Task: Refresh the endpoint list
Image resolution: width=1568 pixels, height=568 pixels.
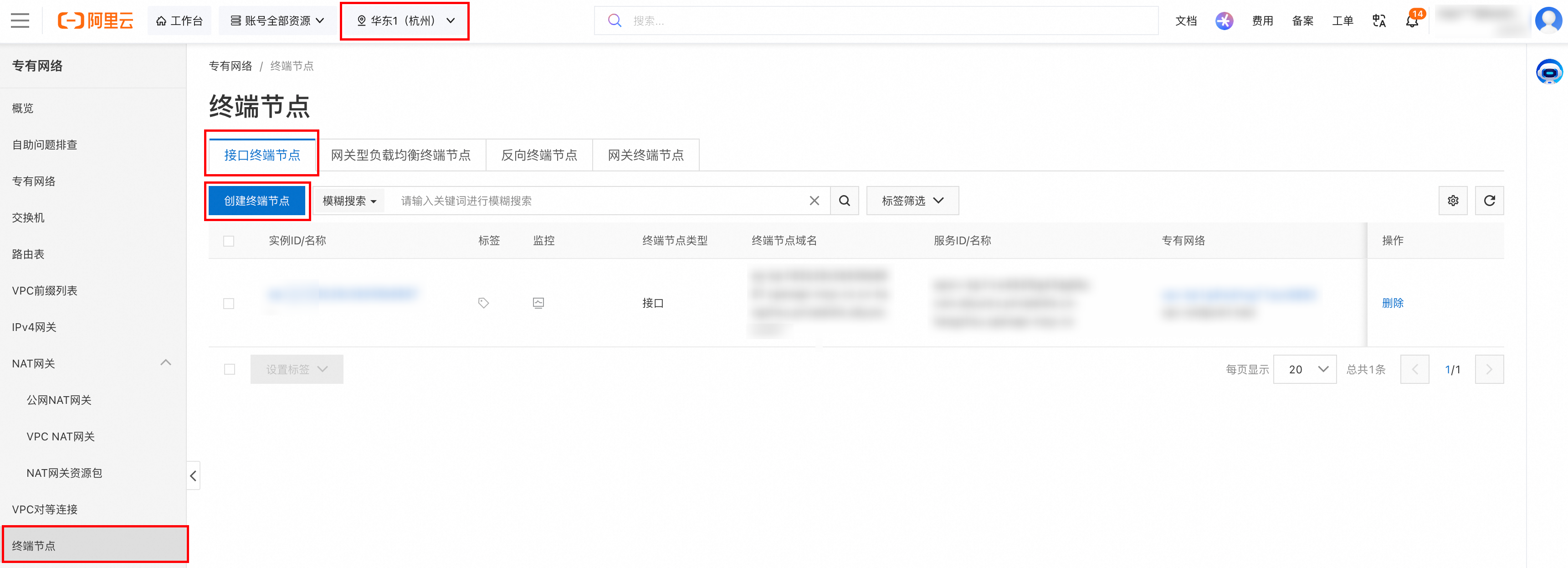Action: coord(1489,201)
